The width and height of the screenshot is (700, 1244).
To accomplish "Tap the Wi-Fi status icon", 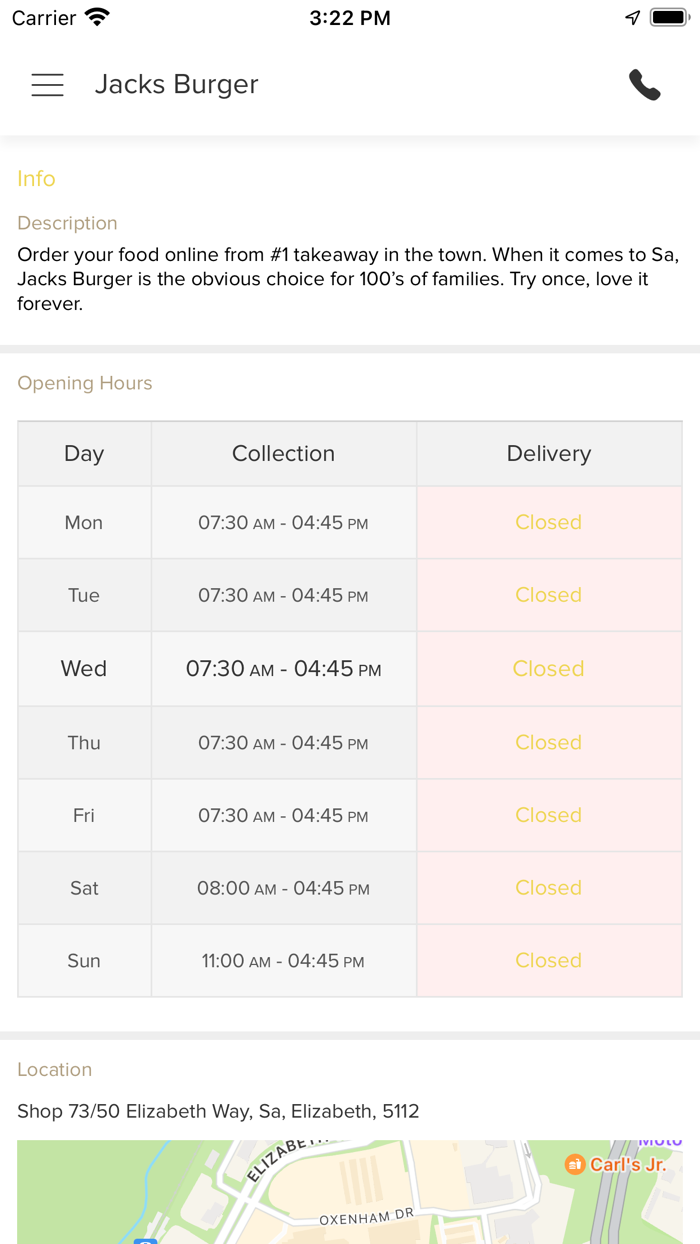I will 97,18.
